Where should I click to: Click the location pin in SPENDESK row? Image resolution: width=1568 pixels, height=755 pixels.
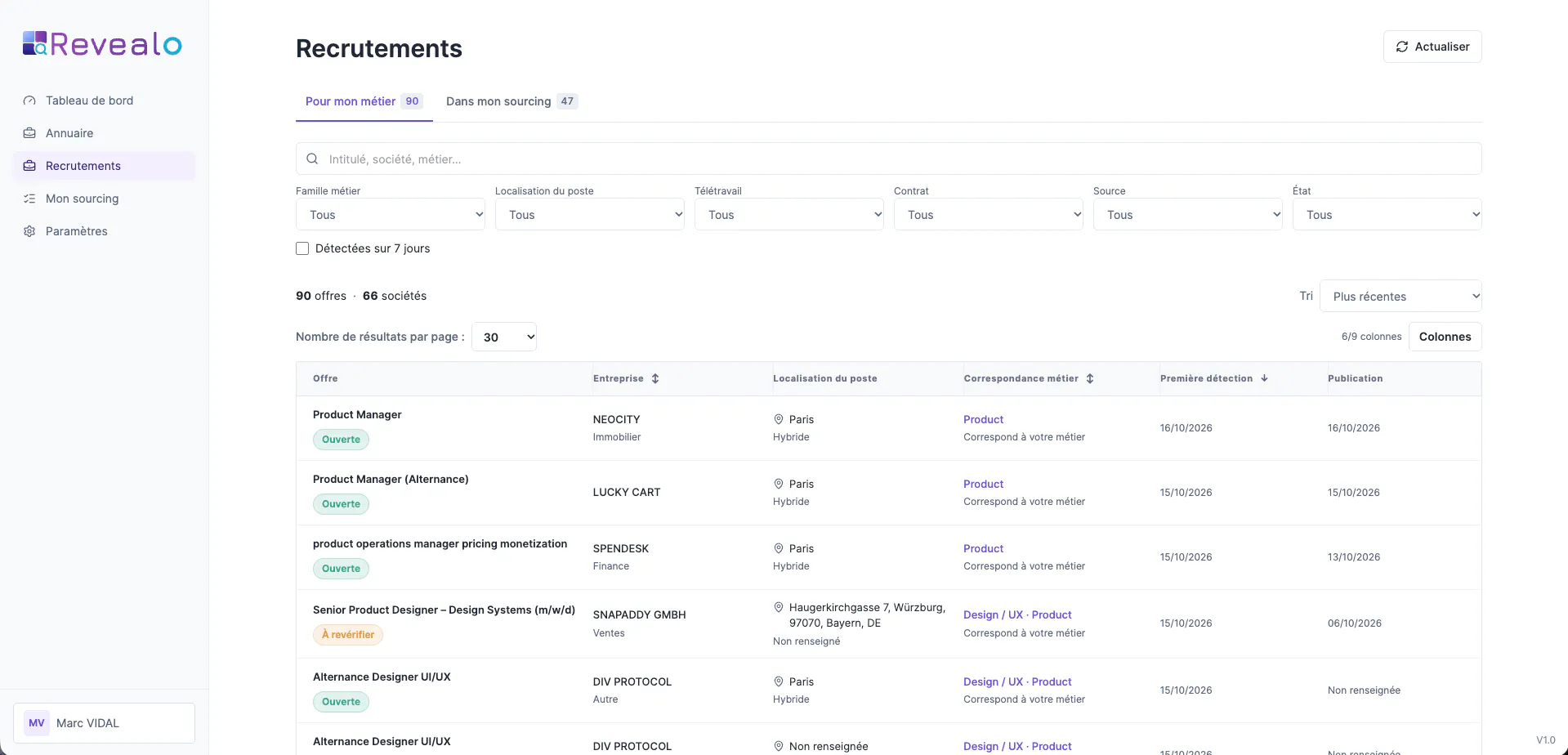tap(779, 548)
